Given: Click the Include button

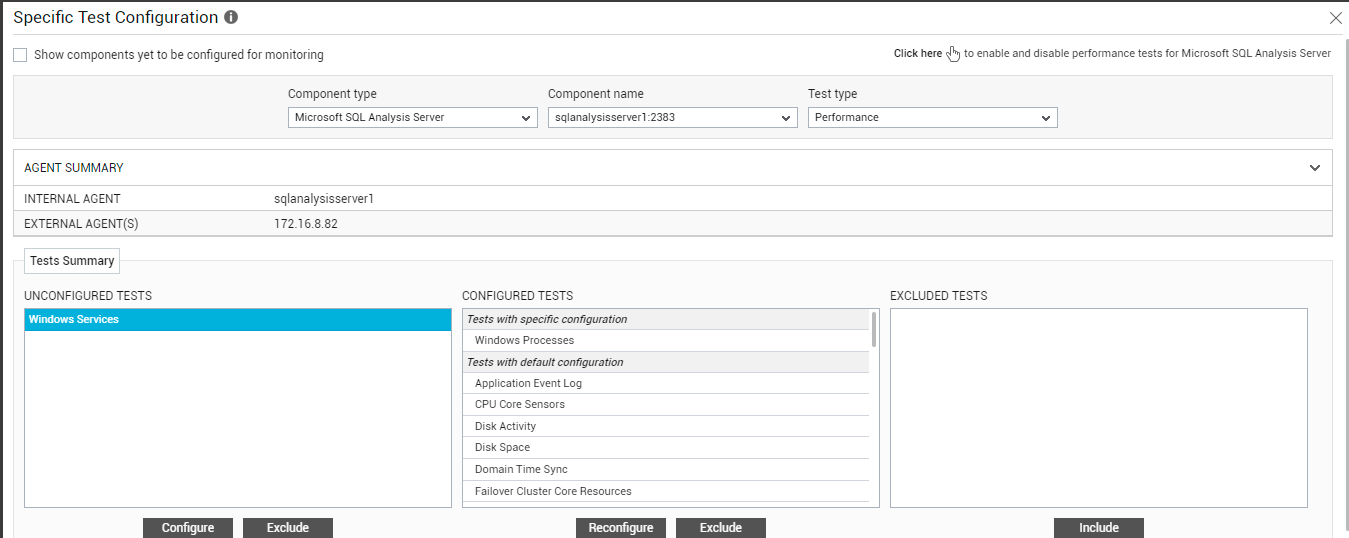Looking at the screenshot, I should (x=1099, y=528).
